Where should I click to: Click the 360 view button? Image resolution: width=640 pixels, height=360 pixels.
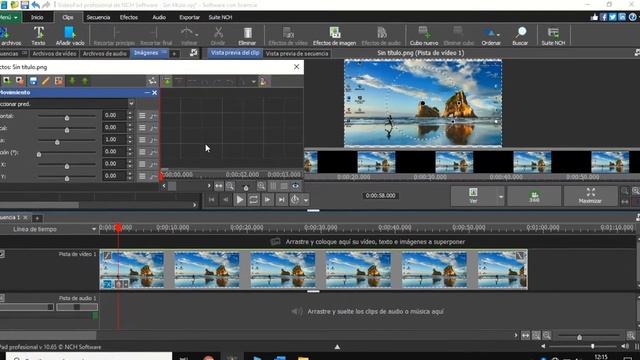tap(534, 196)
